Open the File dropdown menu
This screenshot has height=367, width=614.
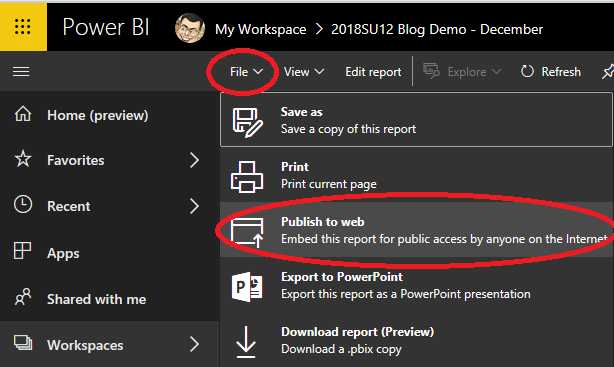(246, 72)
